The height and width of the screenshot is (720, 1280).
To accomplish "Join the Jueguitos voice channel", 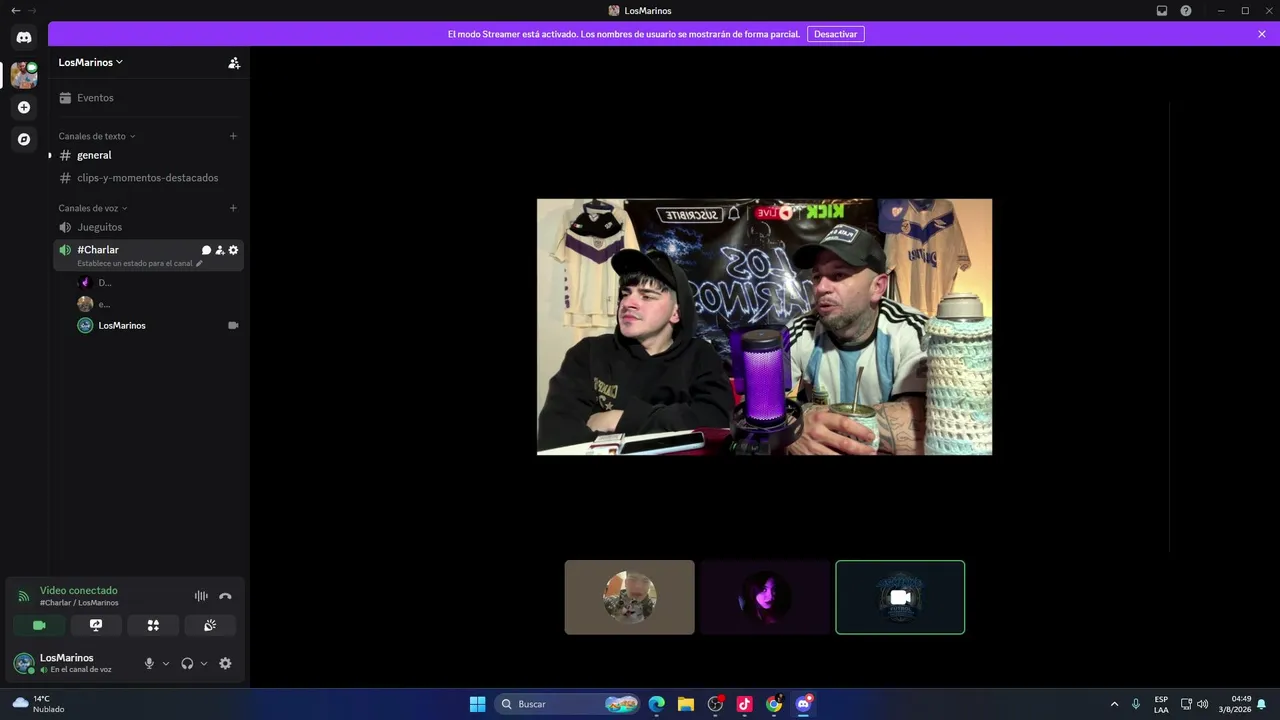I will pos(148,227).
